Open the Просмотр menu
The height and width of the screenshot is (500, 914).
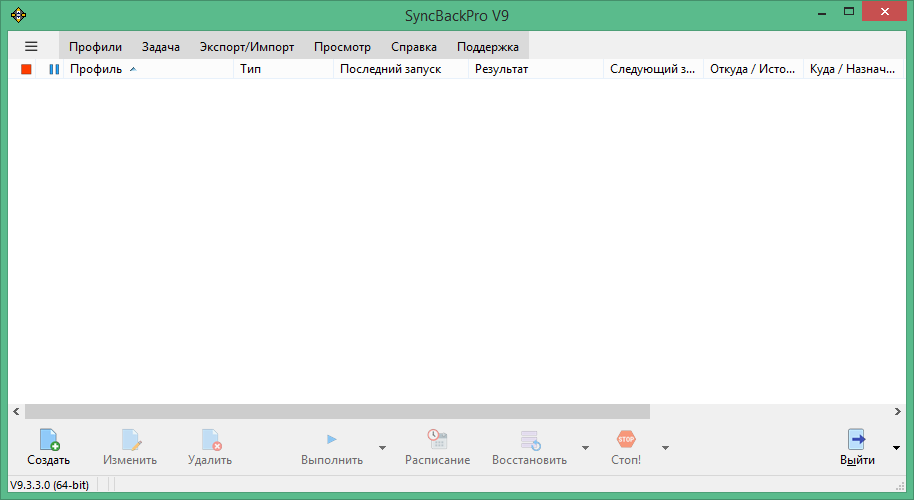point(342,47)
